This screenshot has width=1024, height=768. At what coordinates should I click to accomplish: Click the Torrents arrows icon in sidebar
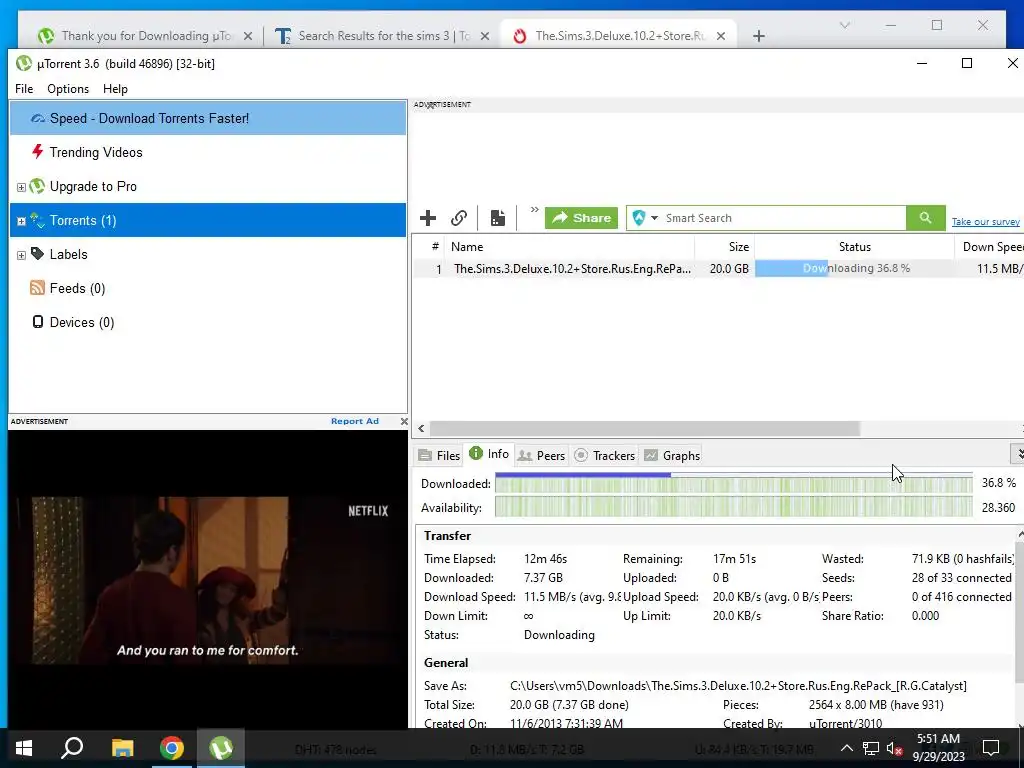[x=37, y=220]
